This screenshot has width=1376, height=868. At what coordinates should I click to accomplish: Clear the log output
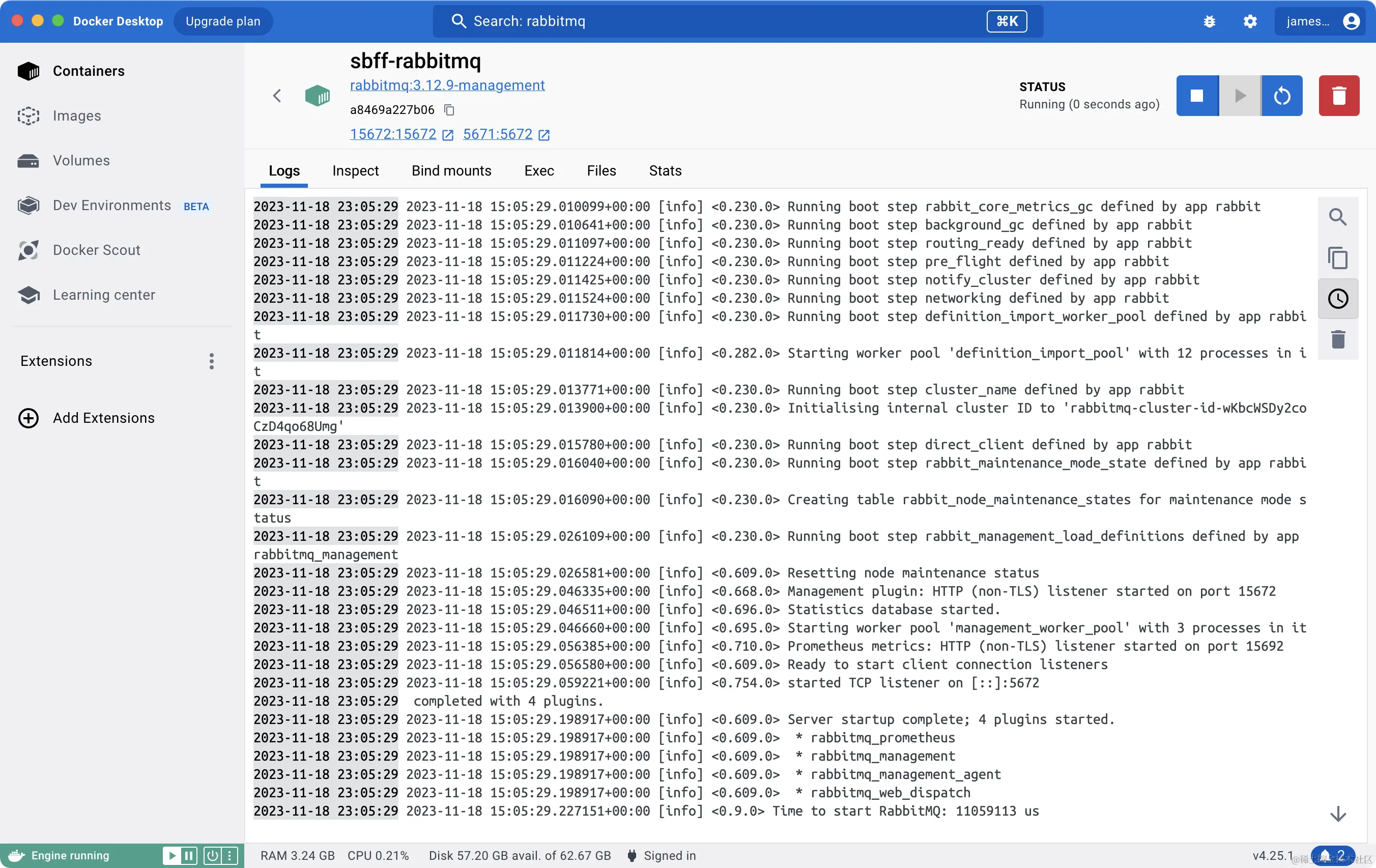point(1338,339)
